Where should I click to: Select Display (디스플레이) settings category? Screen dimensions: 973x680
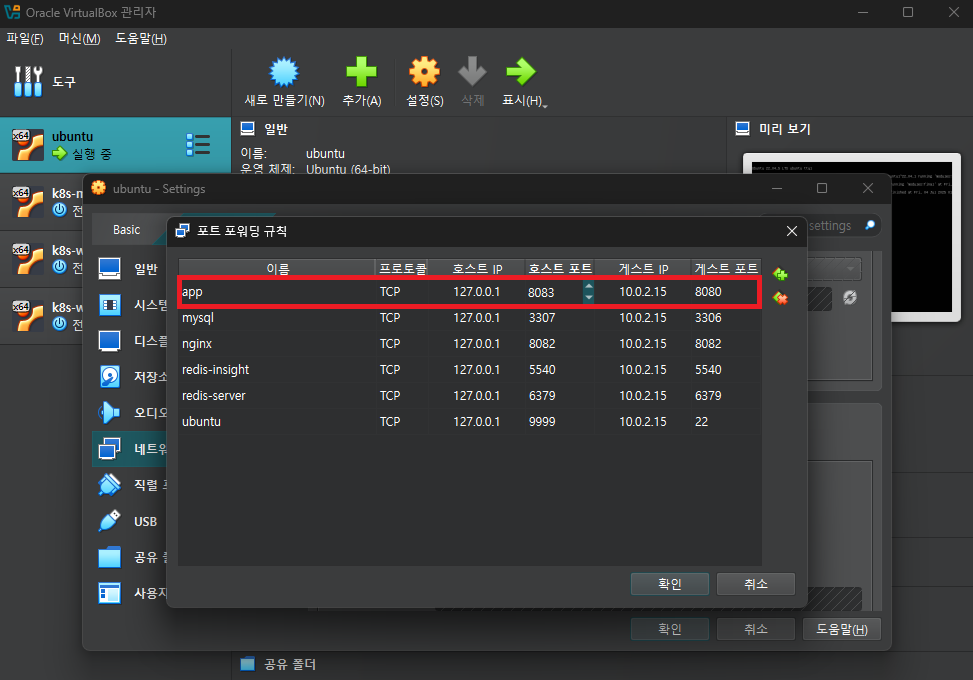(130, 341)
